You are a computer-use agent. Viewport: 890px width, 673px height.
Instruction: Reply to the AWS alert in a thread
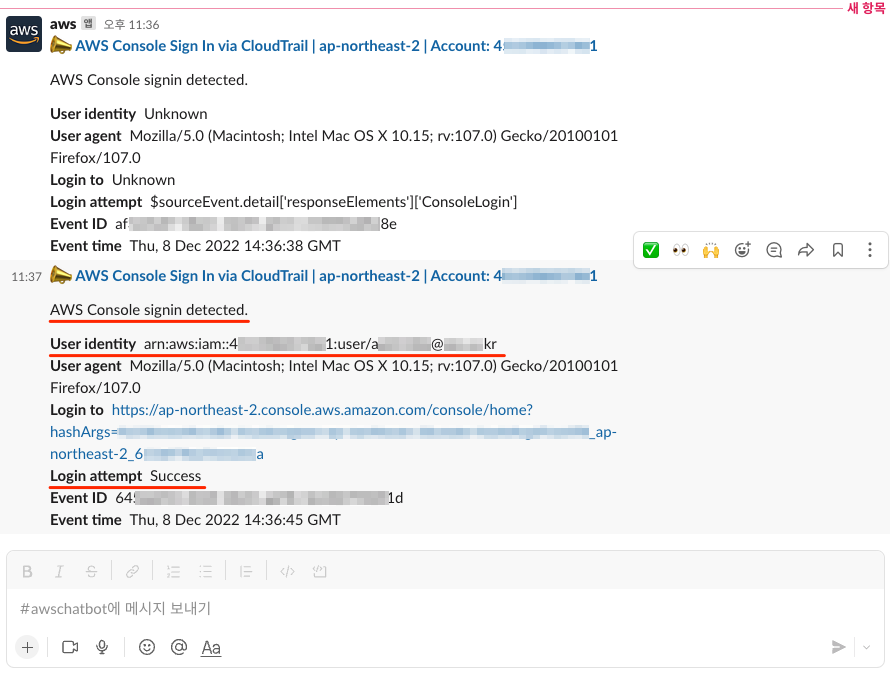click(774, 249)
